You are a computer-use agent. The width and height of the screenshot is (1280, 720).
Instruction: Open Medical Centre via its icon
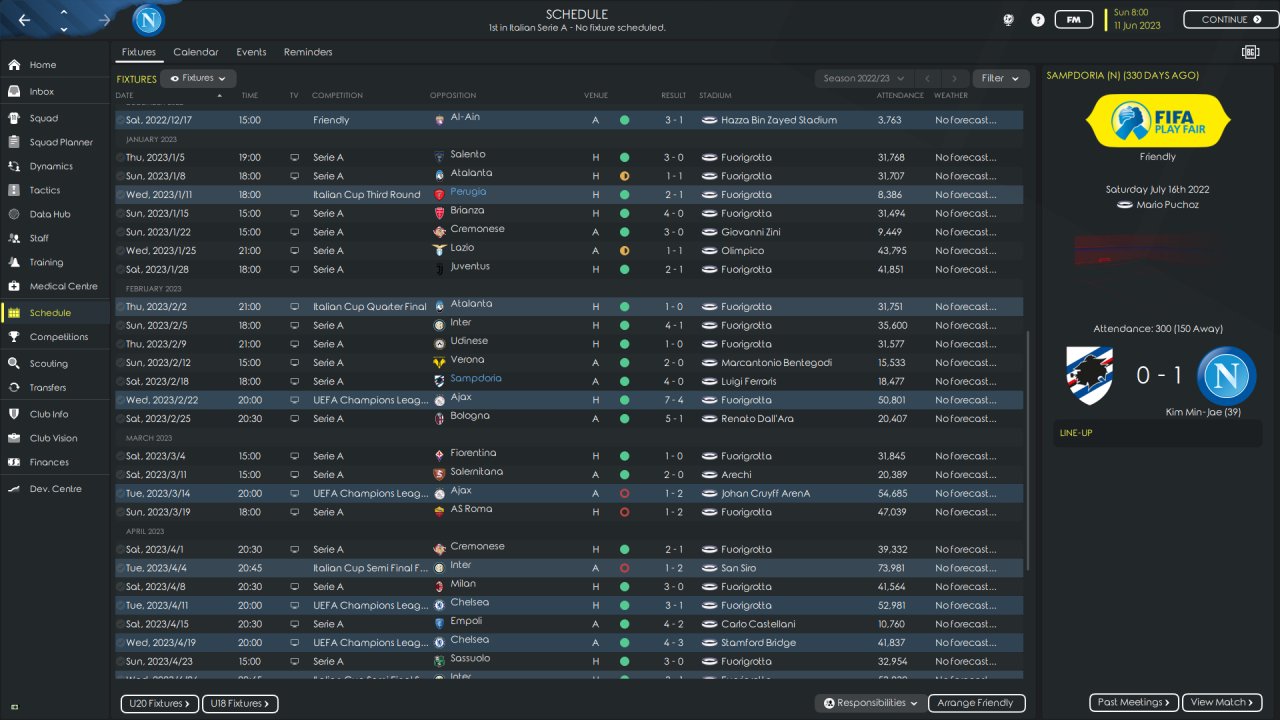coord(14,286)
